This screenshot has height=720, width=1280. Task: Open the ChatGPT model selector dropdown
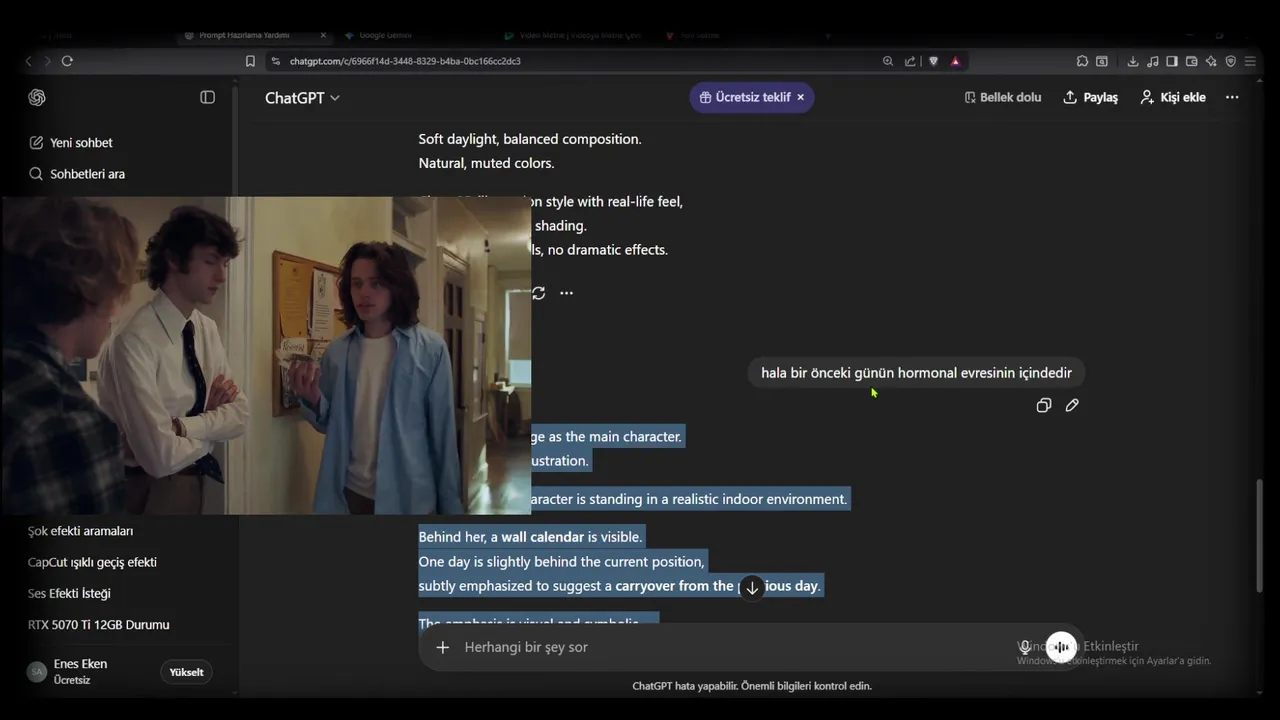point(302,97)
